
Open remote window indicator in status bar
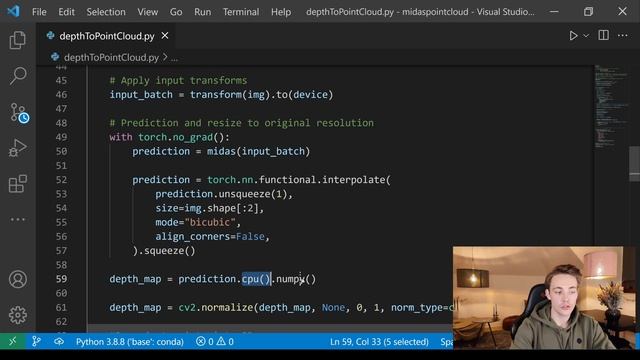click(x=12, y=341)
